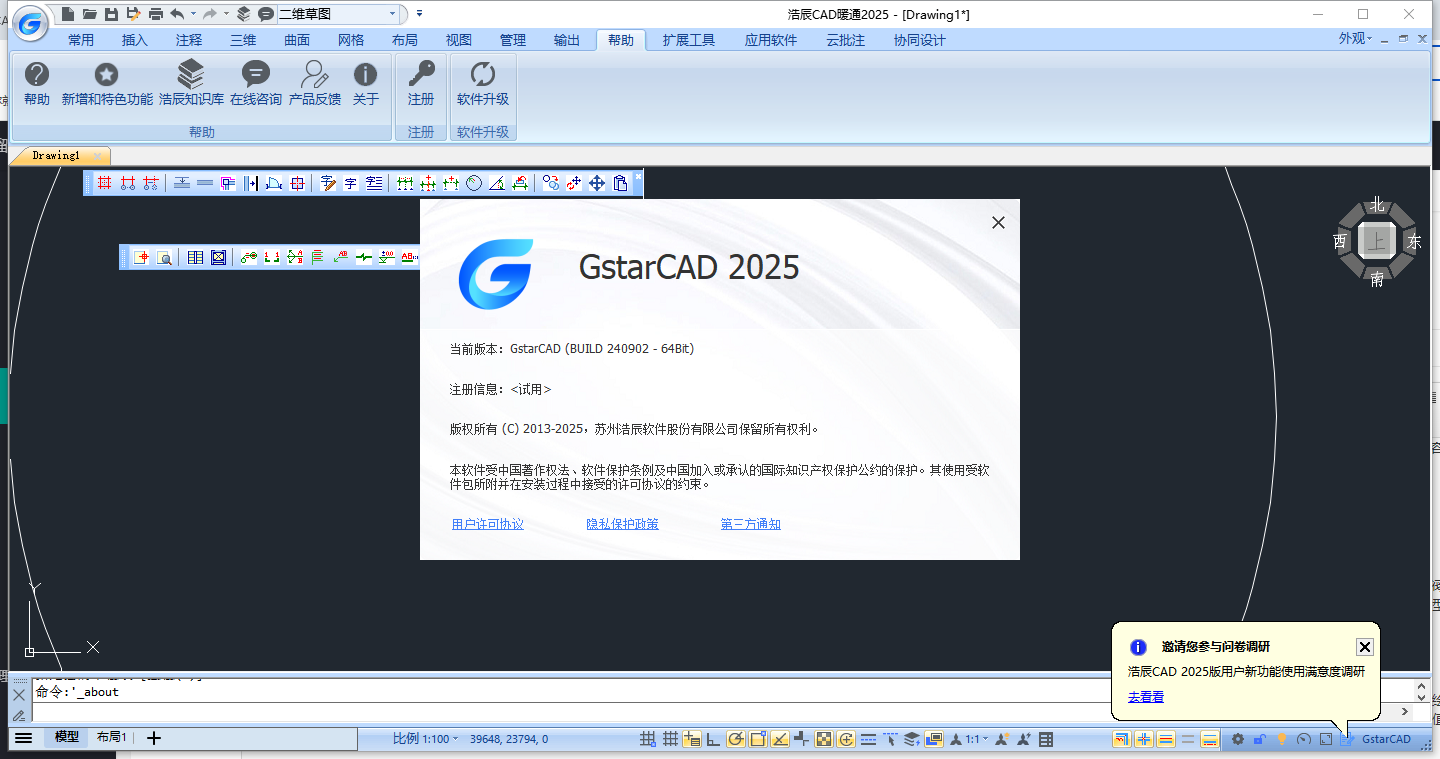1440x759 pixels.
Task: Select the Drawing1 document tab
Action: coord(56,155)
